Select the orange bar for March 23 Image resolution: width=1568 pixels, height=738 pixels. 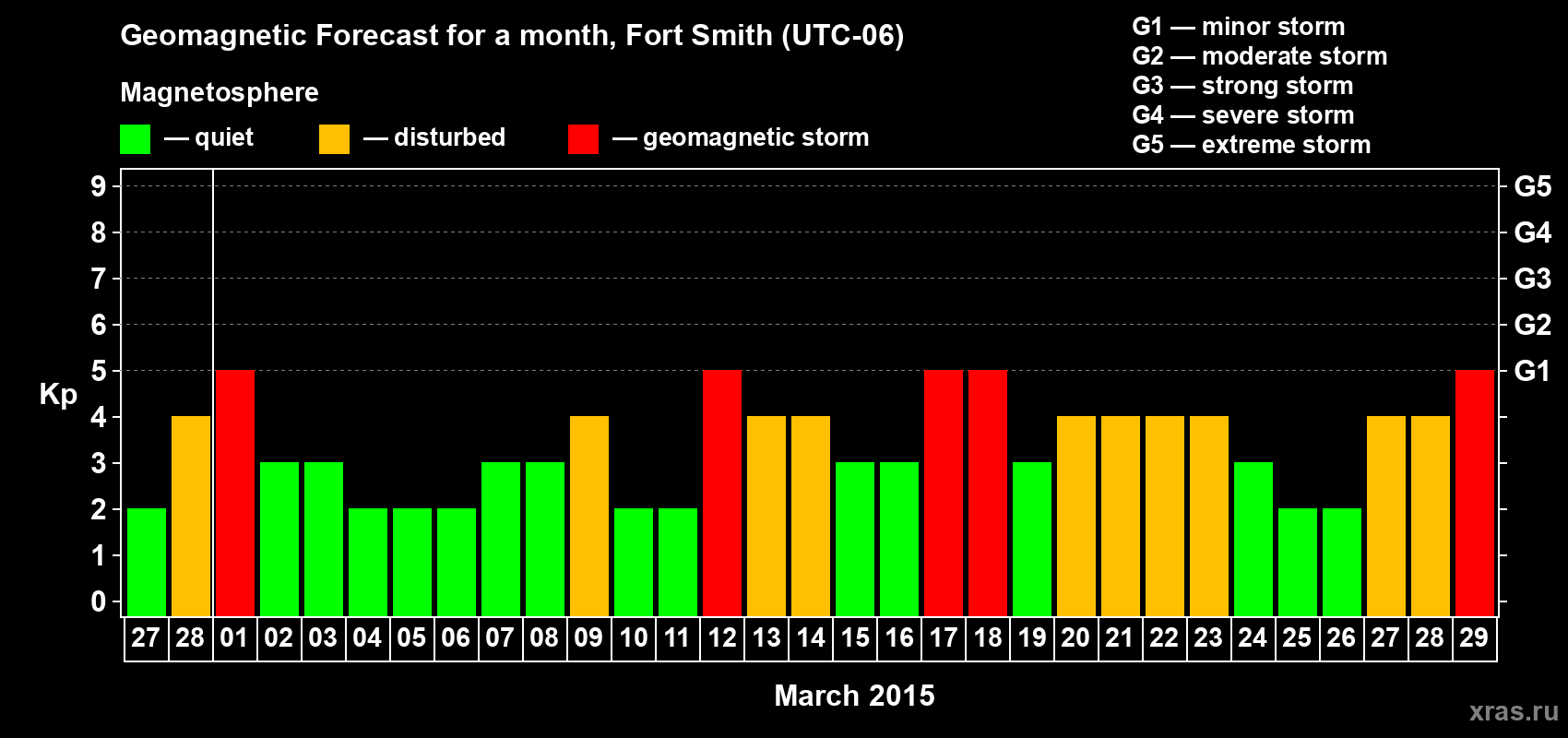[1209, 517]
